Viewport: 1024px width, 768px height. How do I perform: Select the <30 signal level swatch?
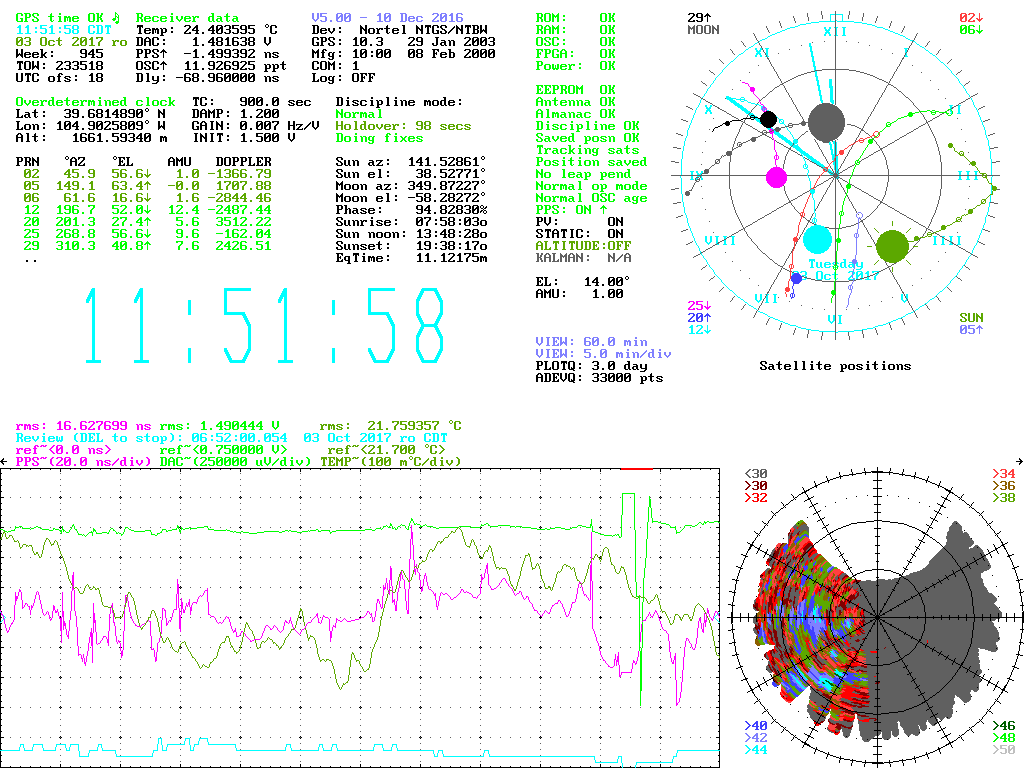(x=756, y=473)
